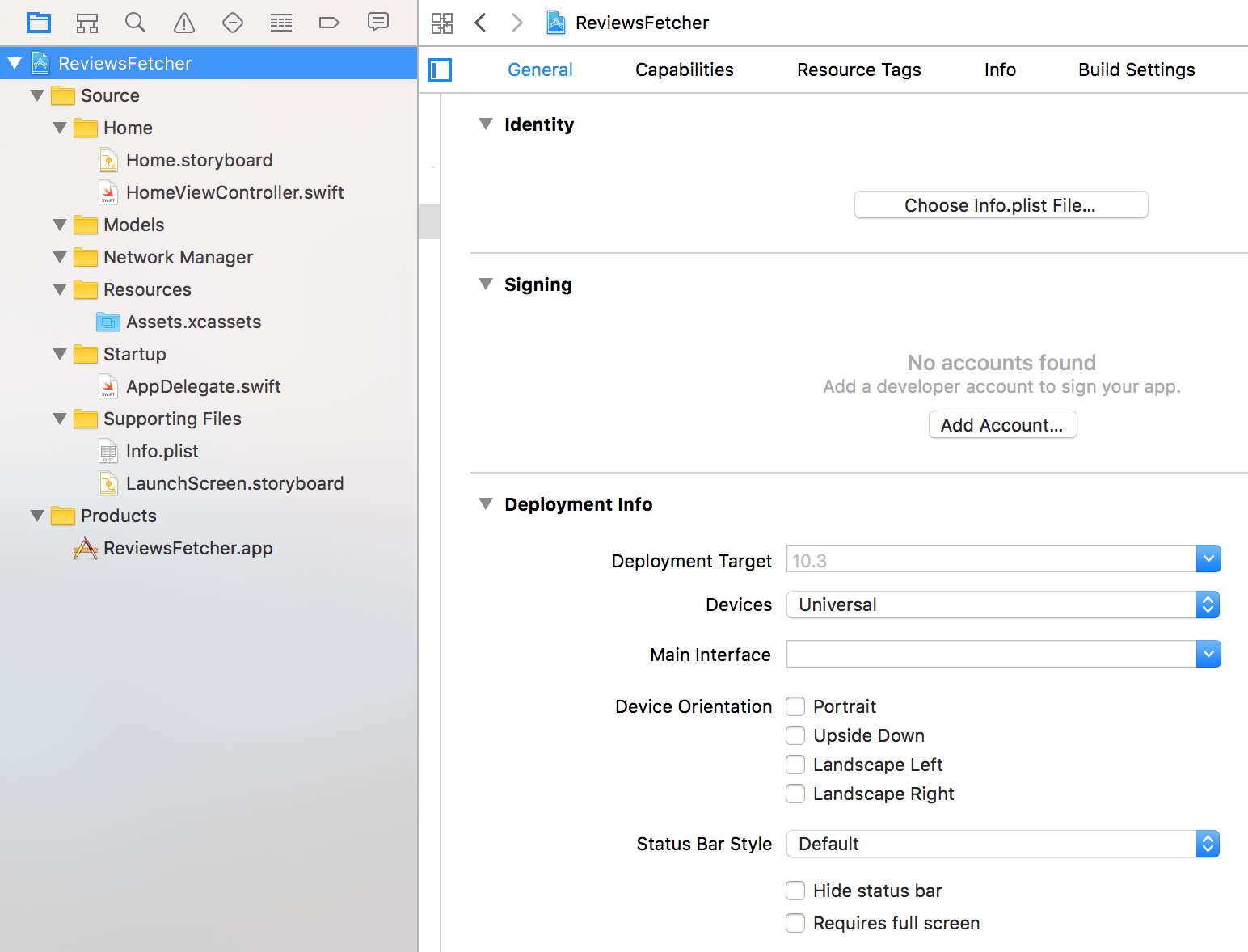Open the Debug navigator icon
The width and height of the screenshot is (1248, 952).
coord(280,23)
